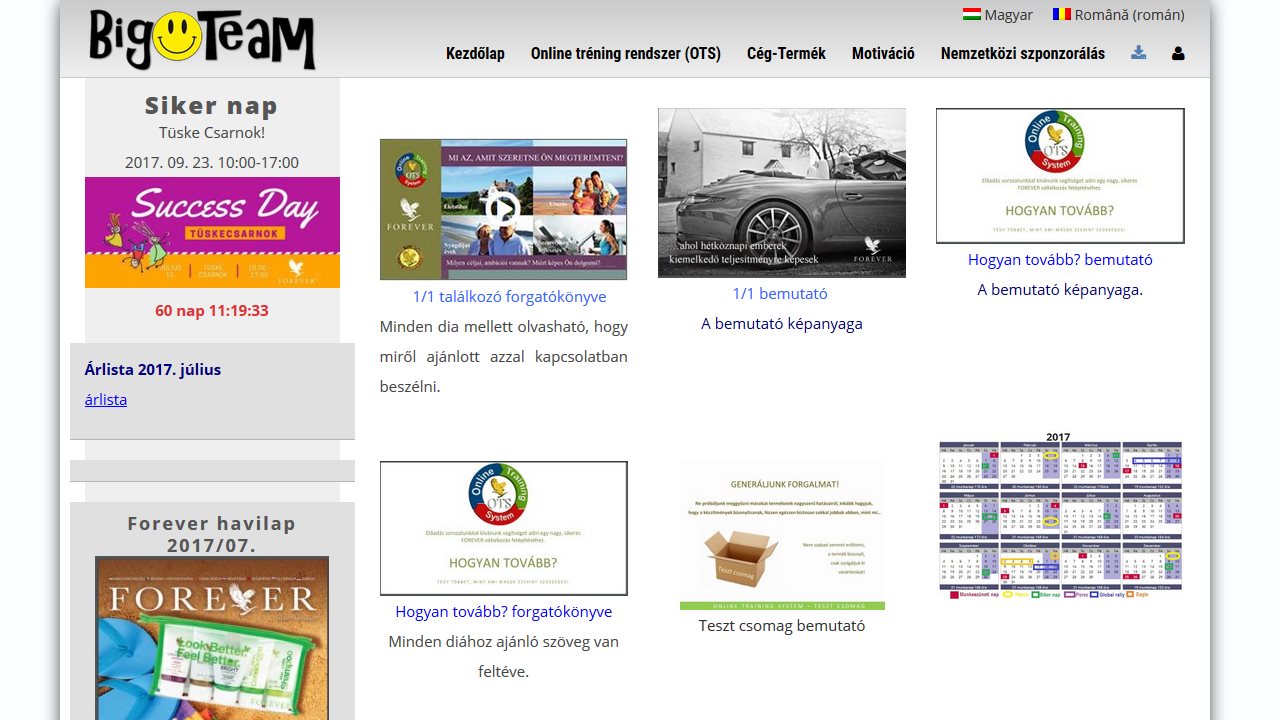The image size is (1280, 720).
Task: Click the date 2017. 09. 23. 10:00-17:00
Action: point(212,163)
